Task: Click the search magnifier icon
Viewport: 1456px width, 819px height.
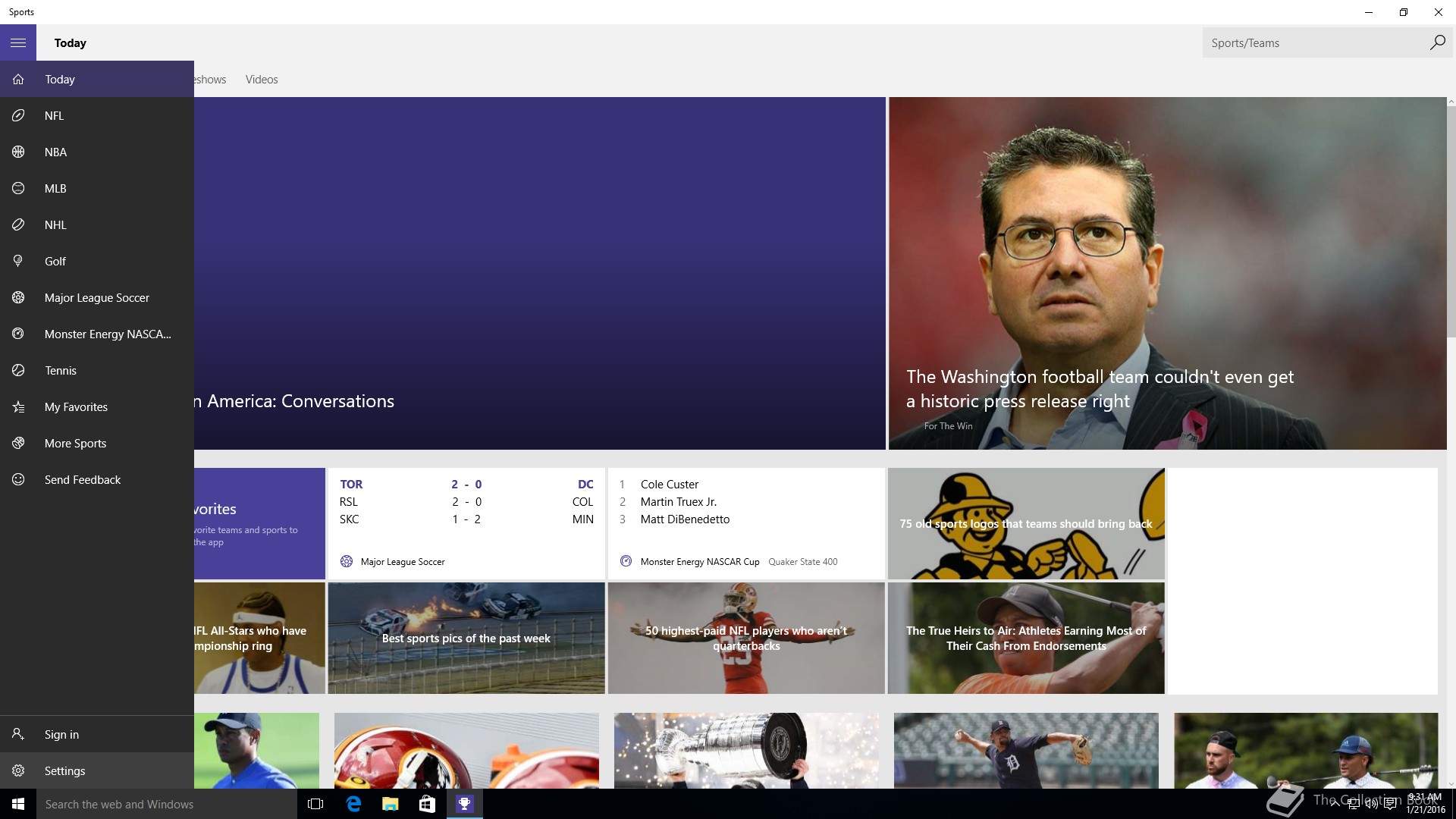Action: click(x=1437, y=42)
